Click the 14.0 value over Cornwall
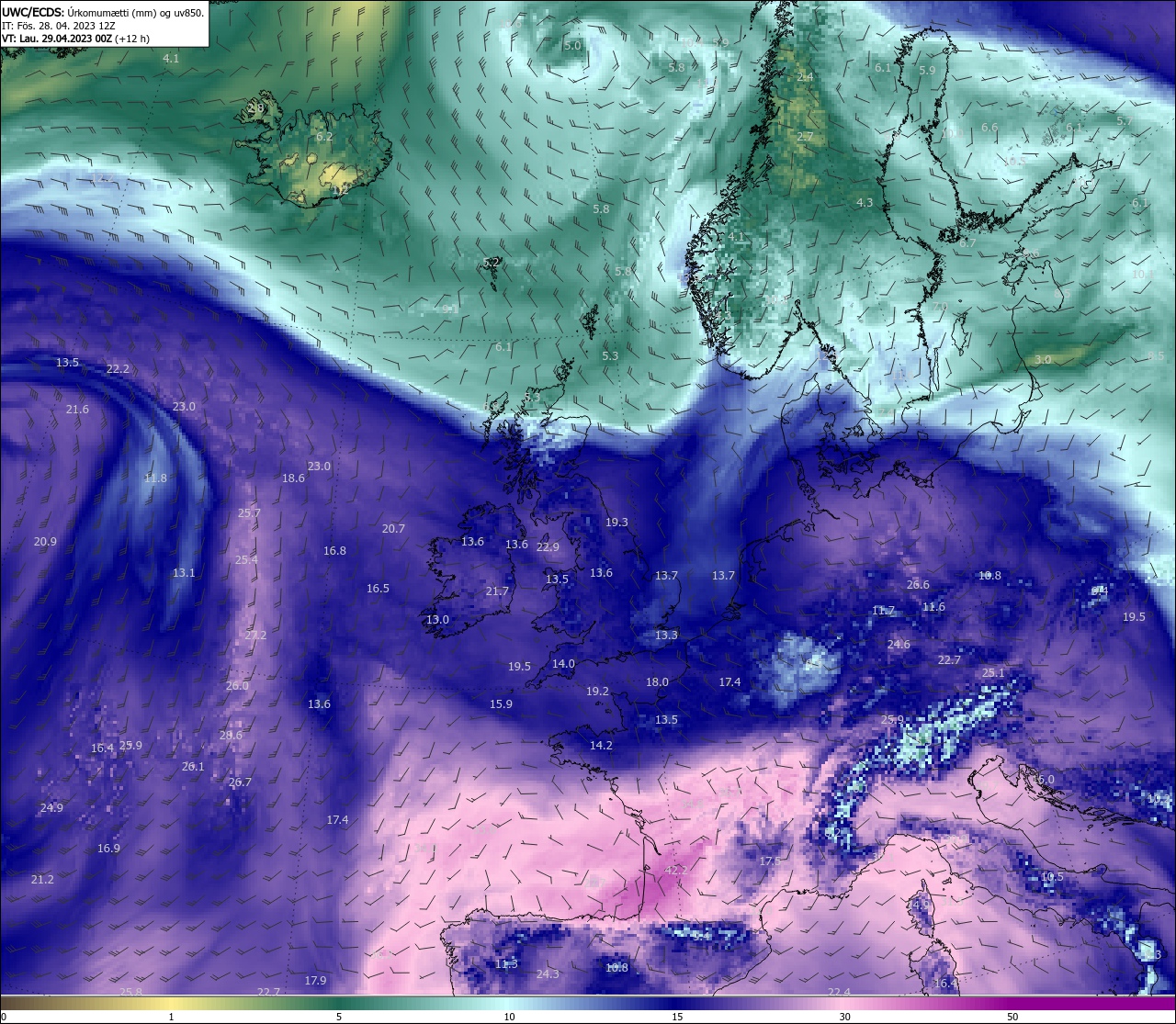The width and height of the screenshot is (1176, 1024). [563, 663]
